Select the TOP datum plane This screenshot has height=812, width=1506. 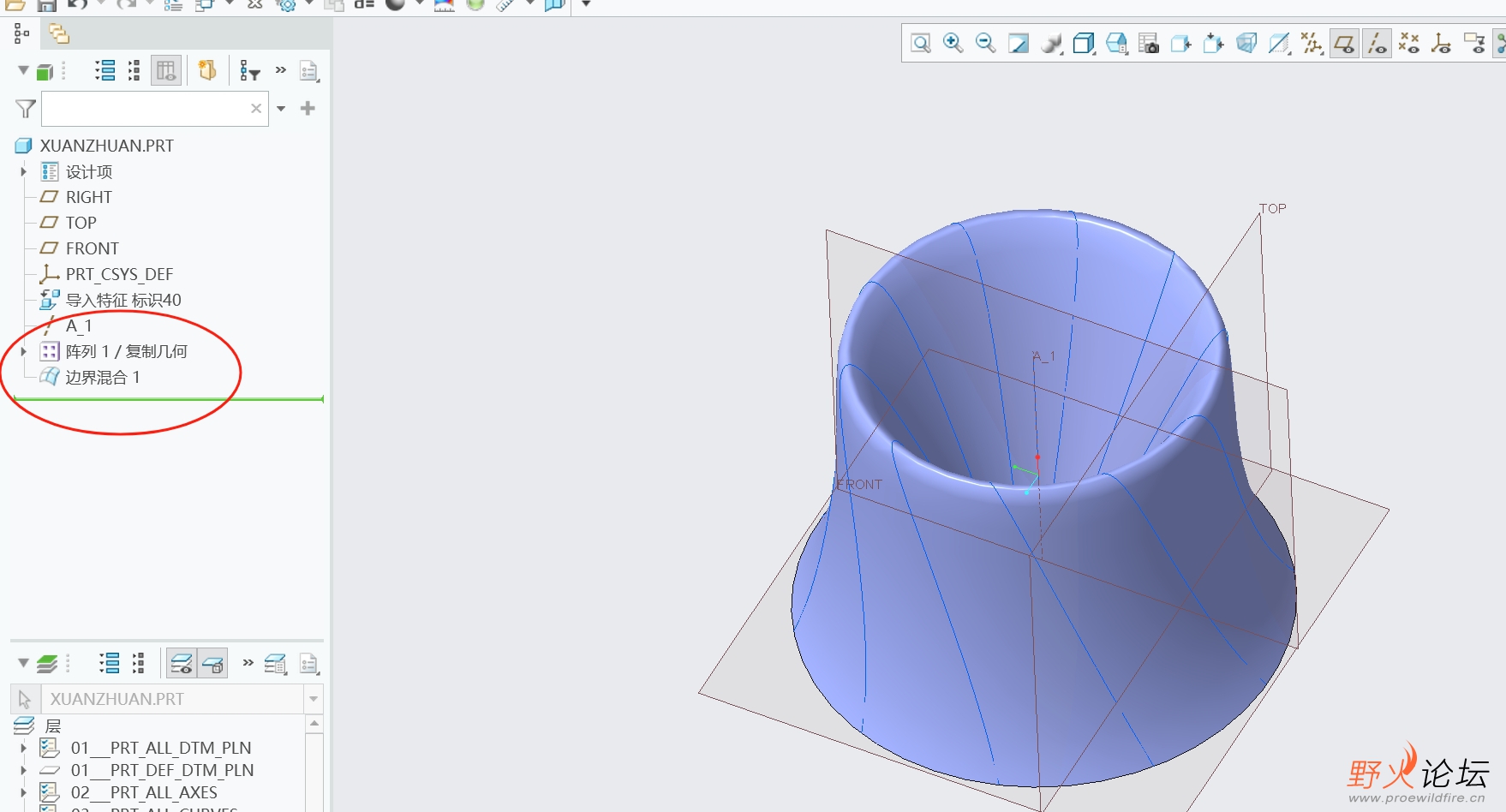[x=81, y=223]
